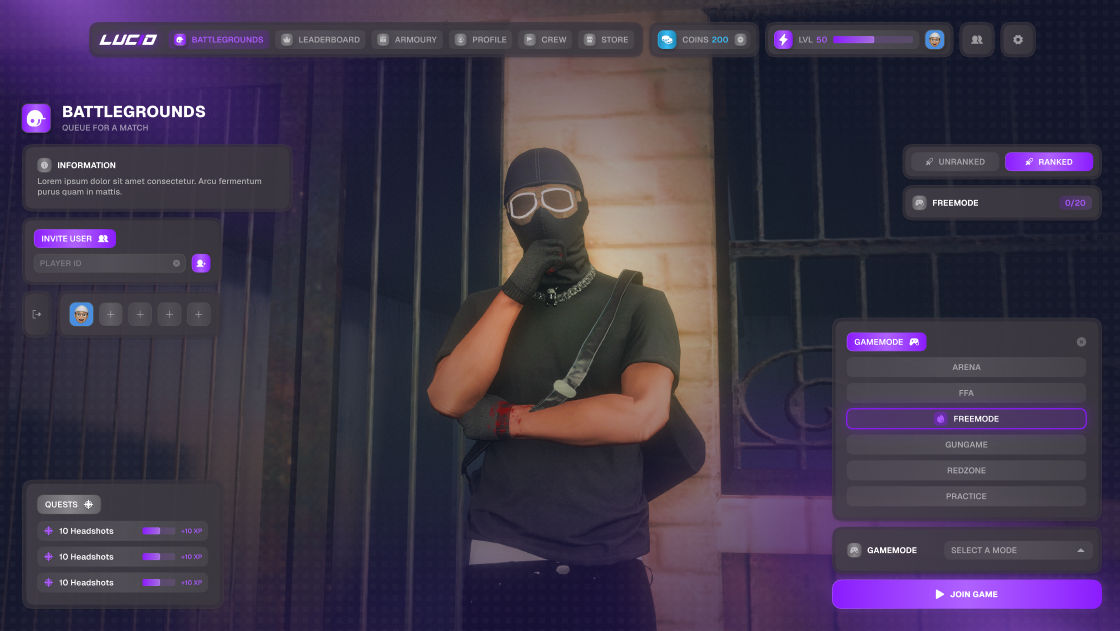Clear the Player ID field with X icon
1120x631 pixels.
[176, 264]
